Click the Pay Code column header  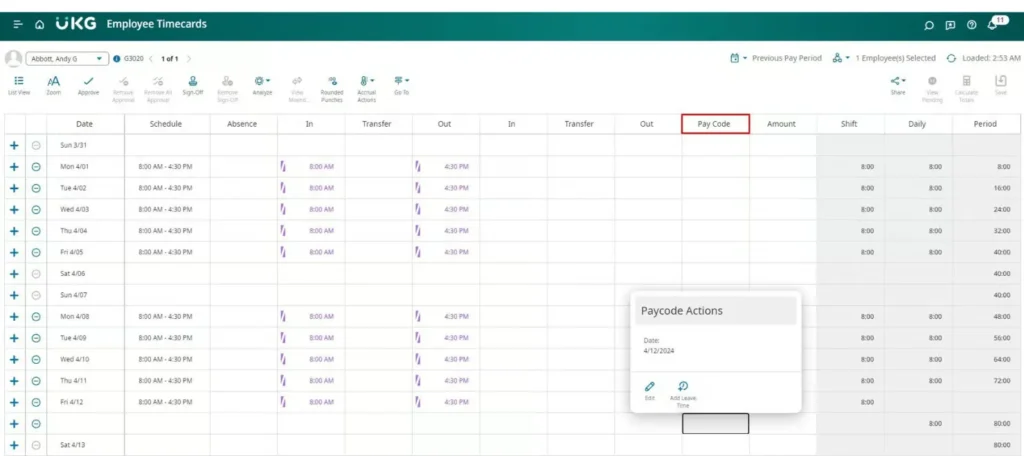(x=715, y=124)
